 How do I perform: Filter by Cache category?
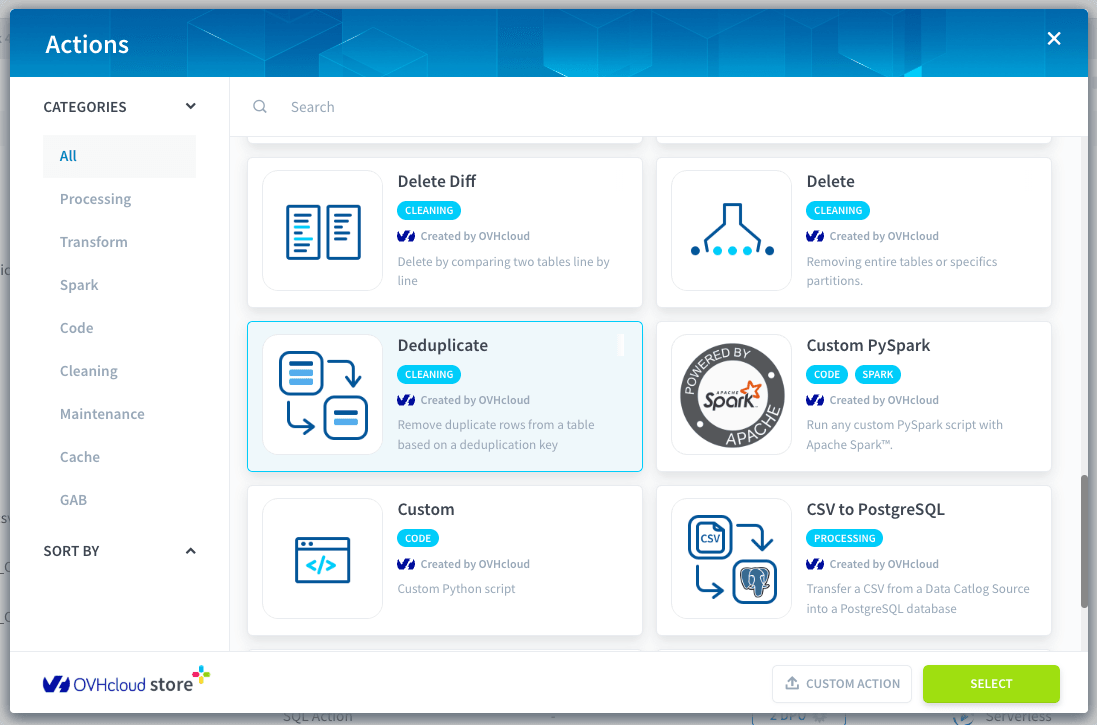80,457
